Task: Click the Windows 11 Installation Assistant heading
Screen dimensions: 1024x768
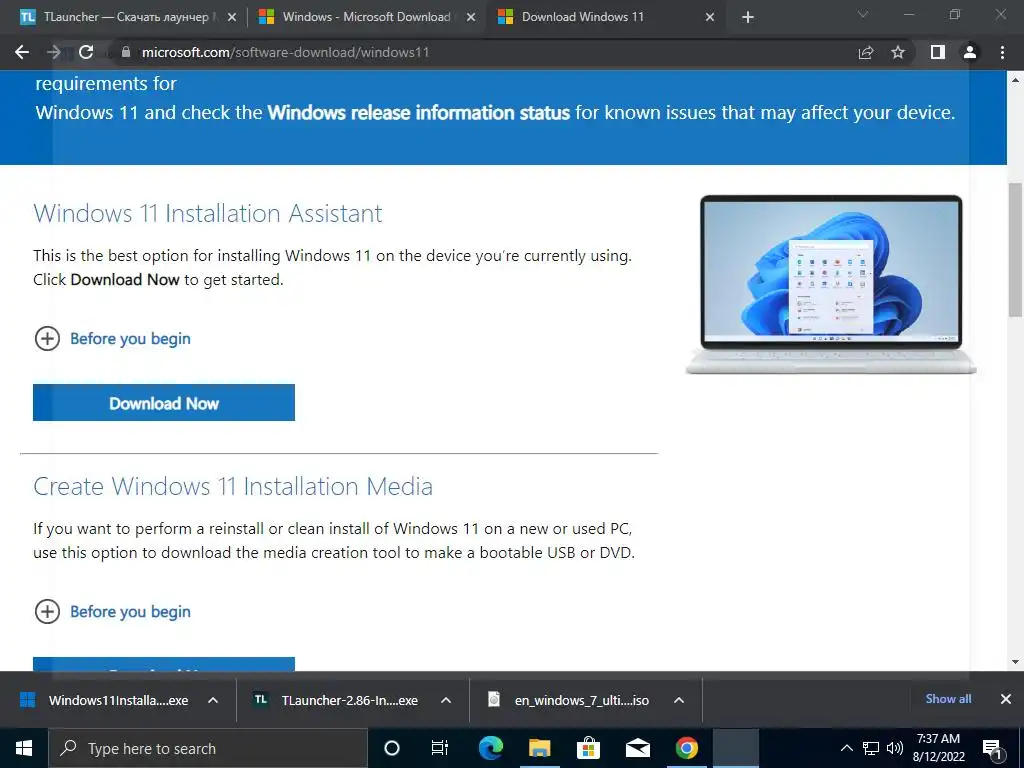Action: pyautogui.click(x=208, y=213)
